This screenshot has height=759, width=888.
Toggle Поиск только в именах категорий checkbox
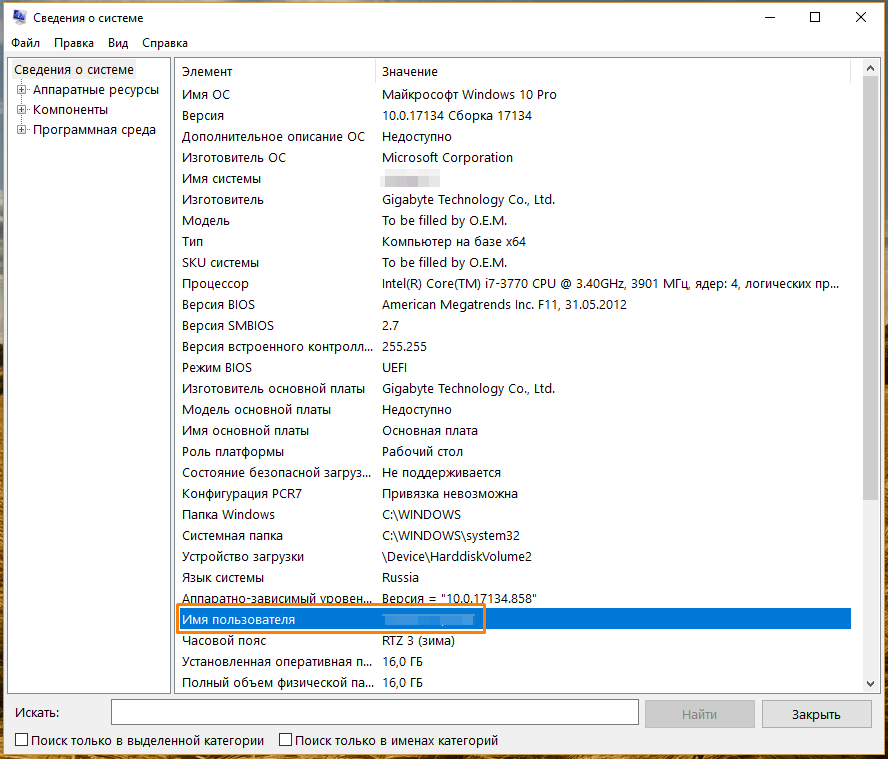[x=285, y=740]
